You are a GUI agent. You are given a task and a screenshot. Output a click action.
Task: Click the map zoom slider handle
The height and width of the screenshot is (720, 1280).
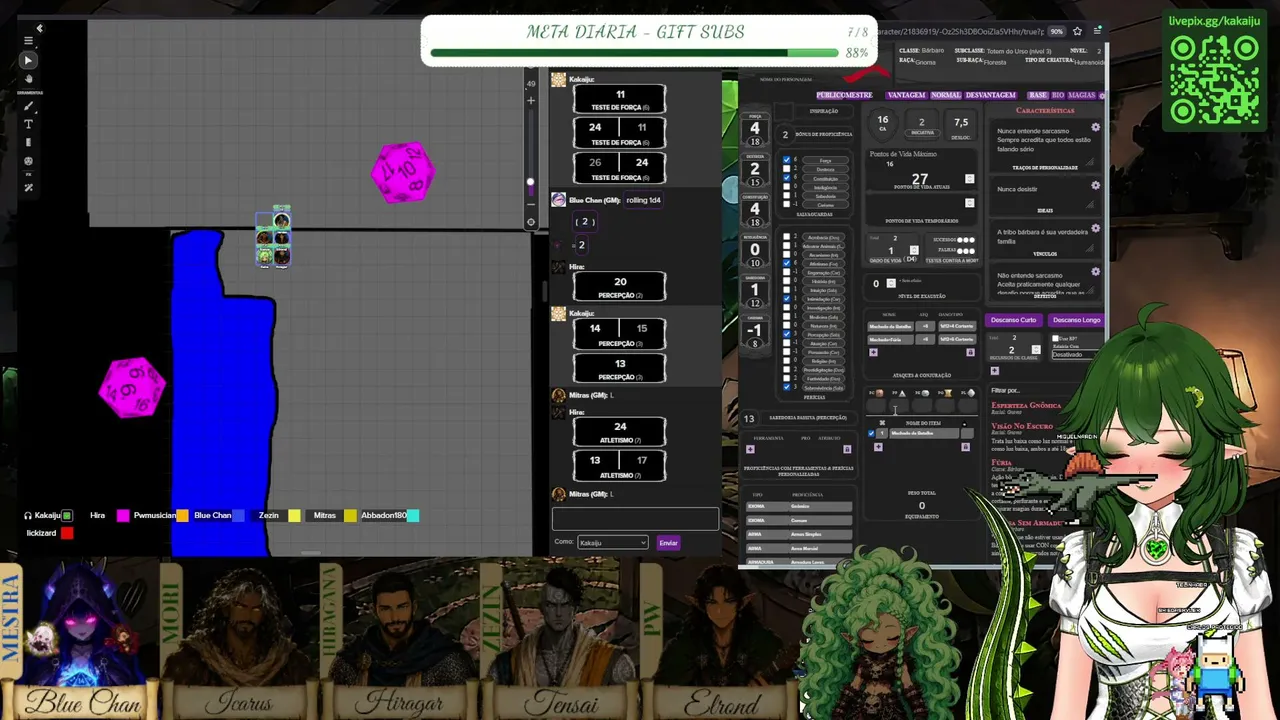tap(531, 182)
